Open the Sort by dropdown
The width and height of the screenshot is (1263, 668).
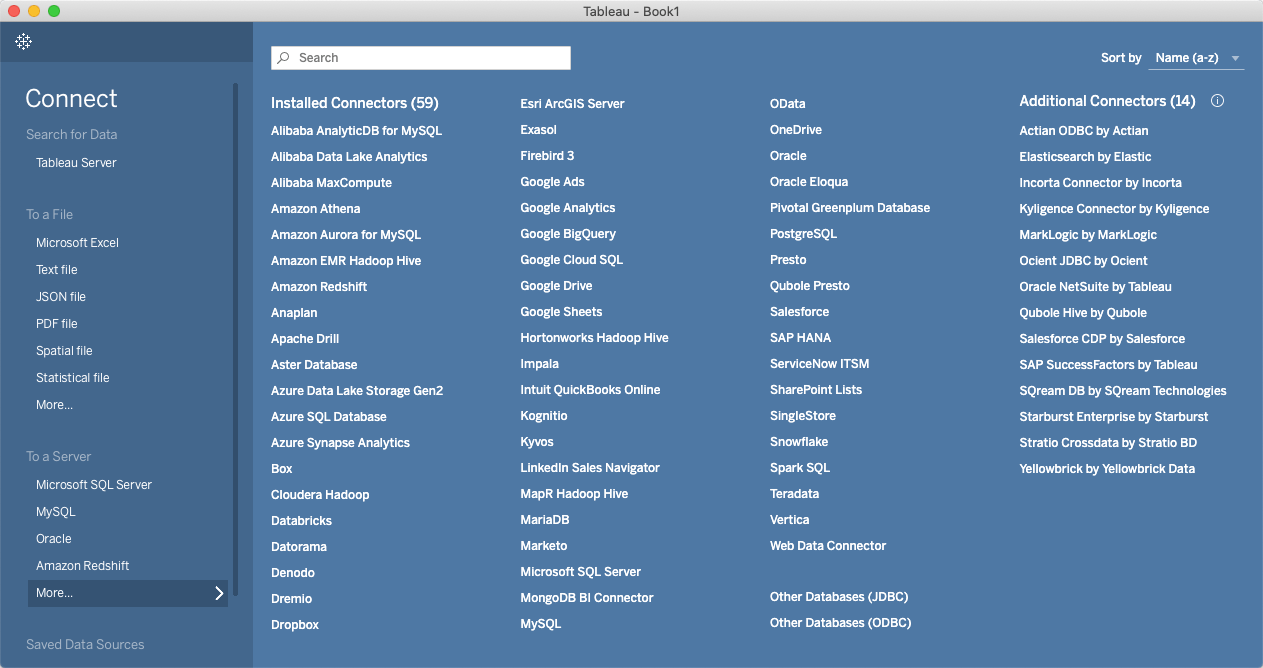[x=1195, y=58]
